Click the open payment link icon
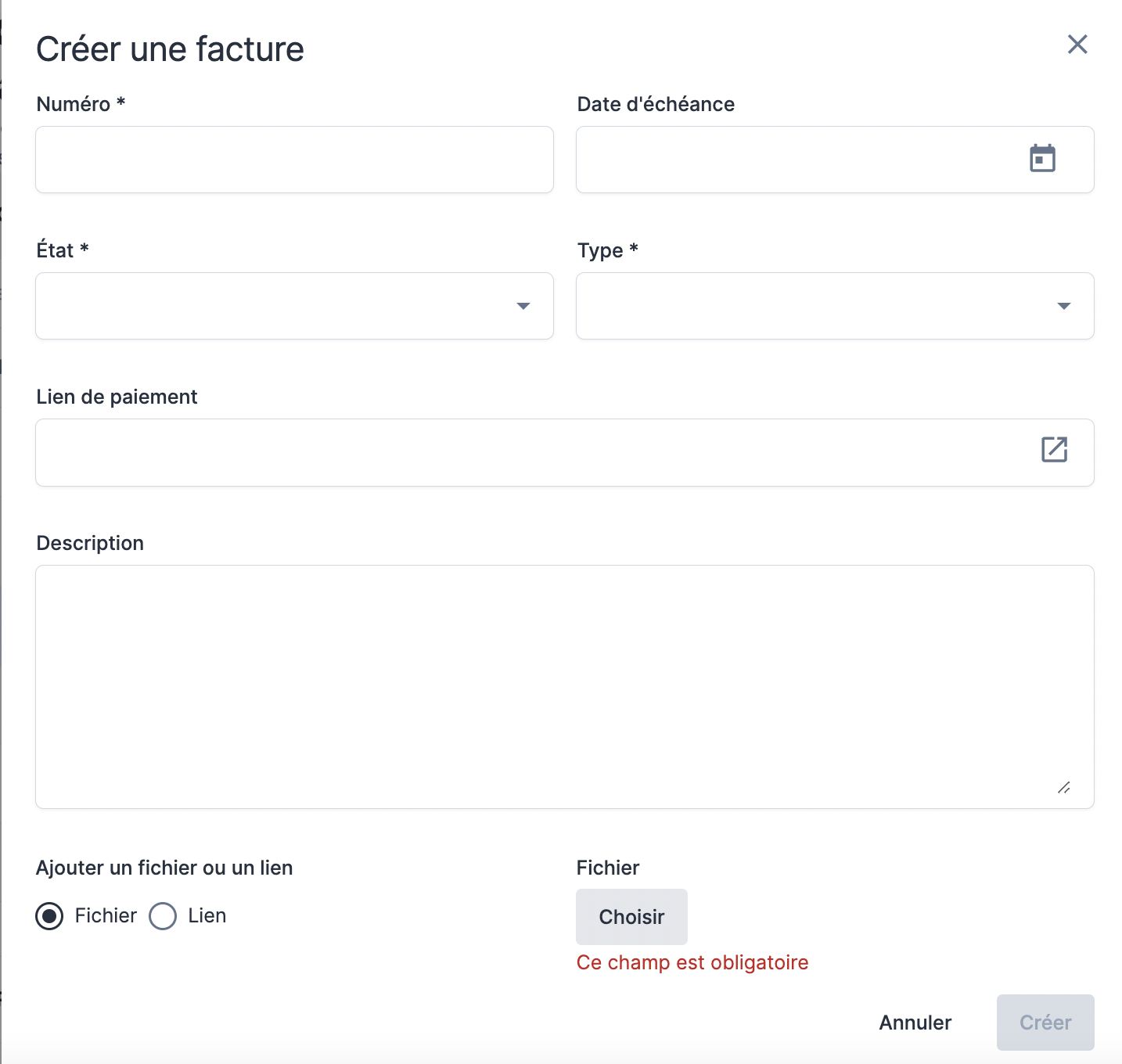The height and width of the screenshot is (1064, 1122). point(1054,450)
